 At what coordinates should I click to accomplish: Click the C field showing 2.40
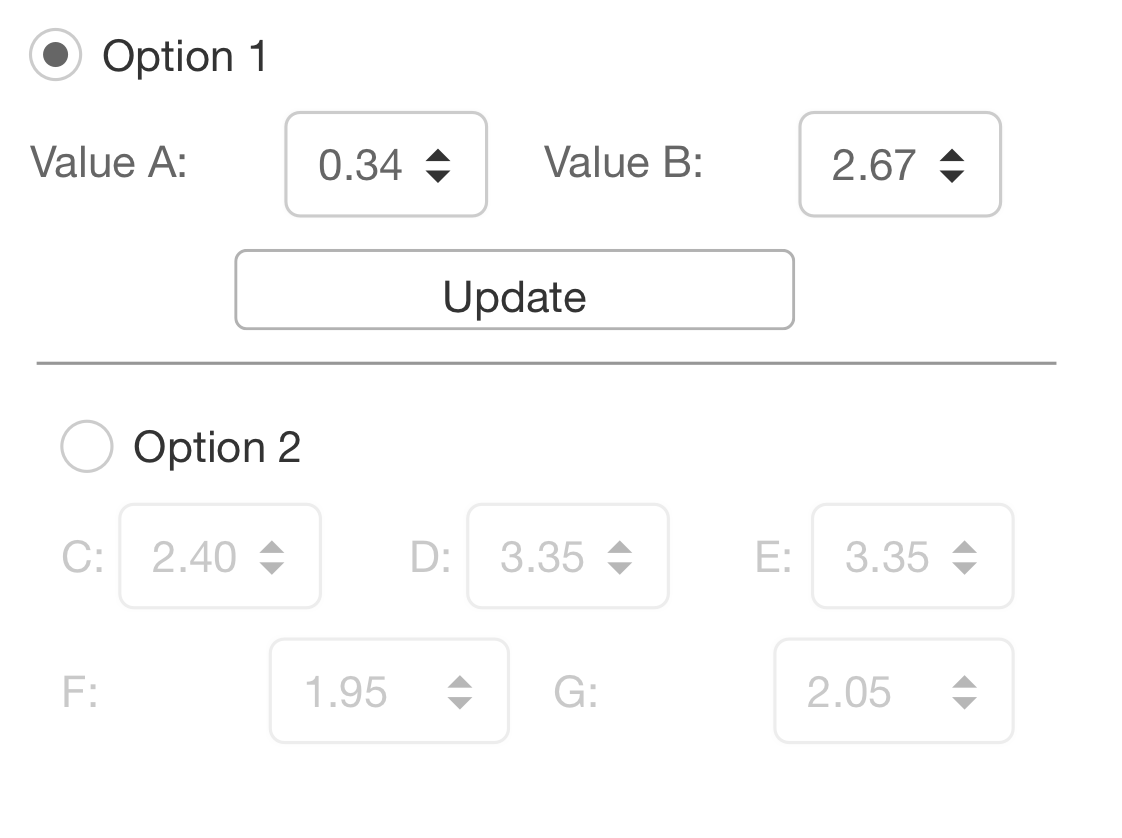194,557
